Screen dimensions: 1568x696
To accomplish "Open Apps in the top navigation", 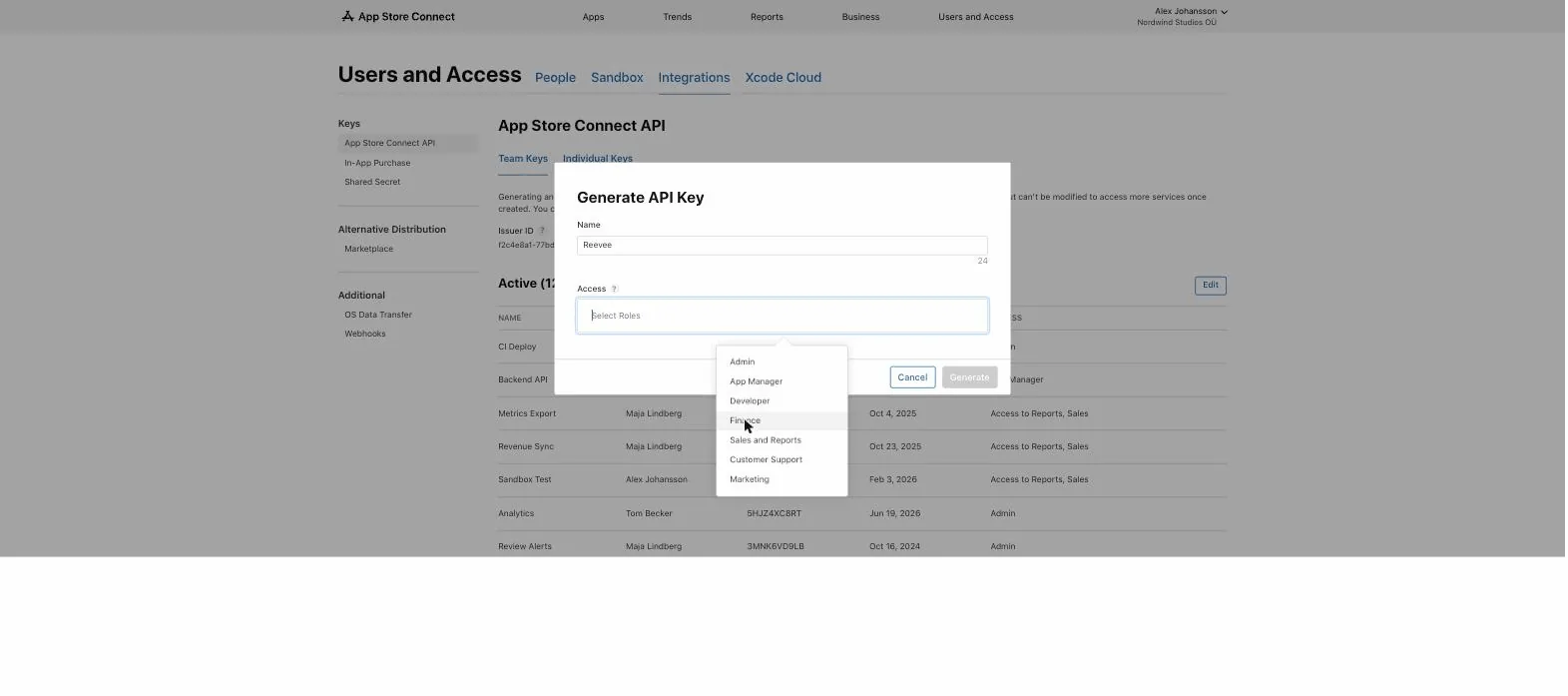I will [593, 17].
